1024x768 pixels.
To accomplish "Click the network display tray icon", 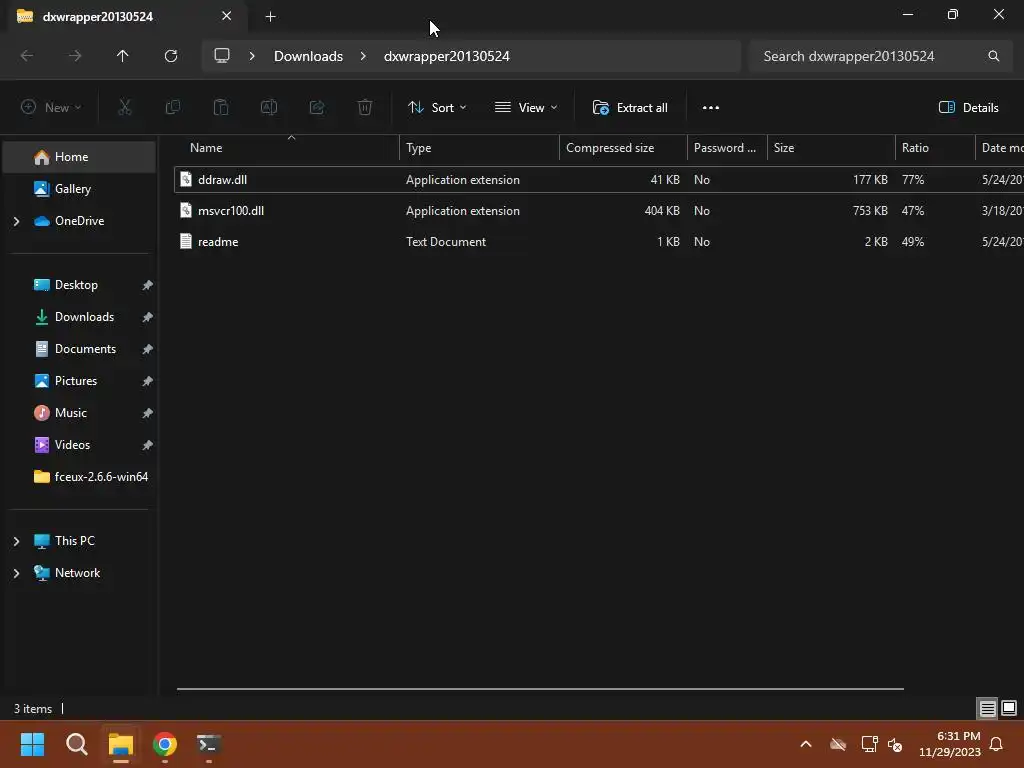I will pyautogui.click(x=869, y=744).
